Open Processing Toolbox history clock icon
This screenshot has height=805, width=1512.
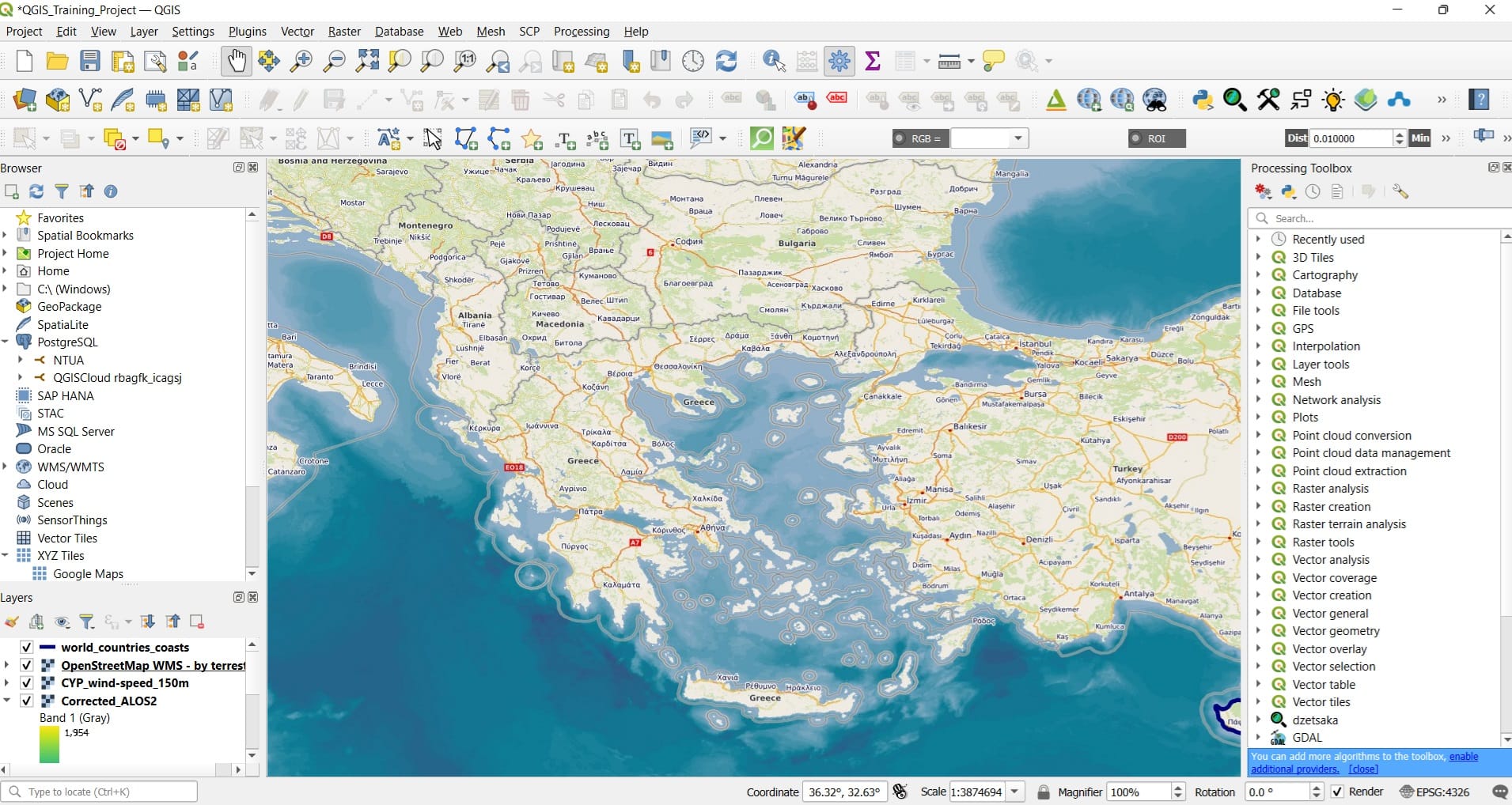[1313, 191]
